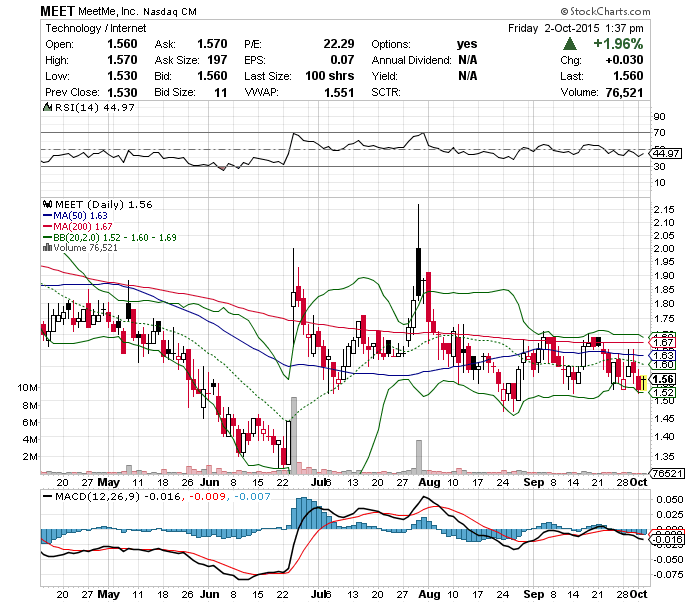The height and width of the screenshot is (603, 700).
Task: Click the P/E value 22.29
Action: [x=339, y=44]
